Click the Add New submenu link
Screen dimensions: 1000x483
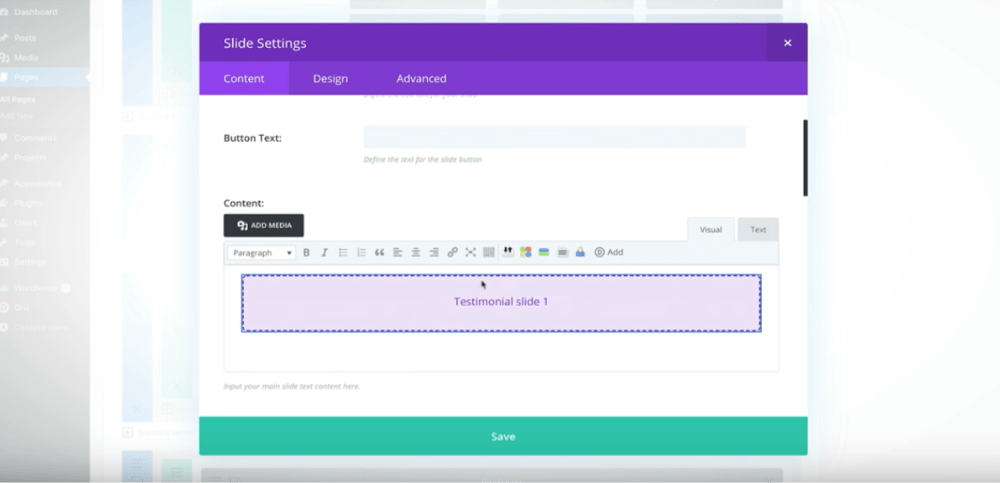coord(17,116)
